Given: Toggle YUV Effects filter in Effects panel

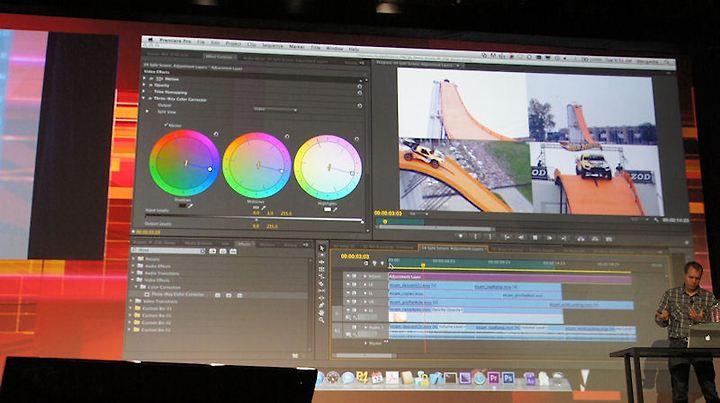Looking at the screenshot, I should [233, 251].
